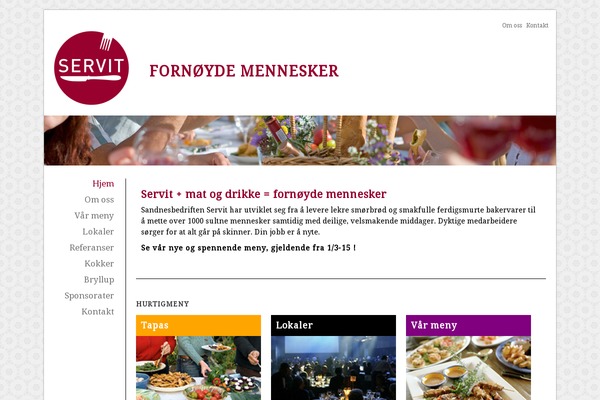
Task: Open Hjem in the sidebar menu
Action: tap(103, 184)
